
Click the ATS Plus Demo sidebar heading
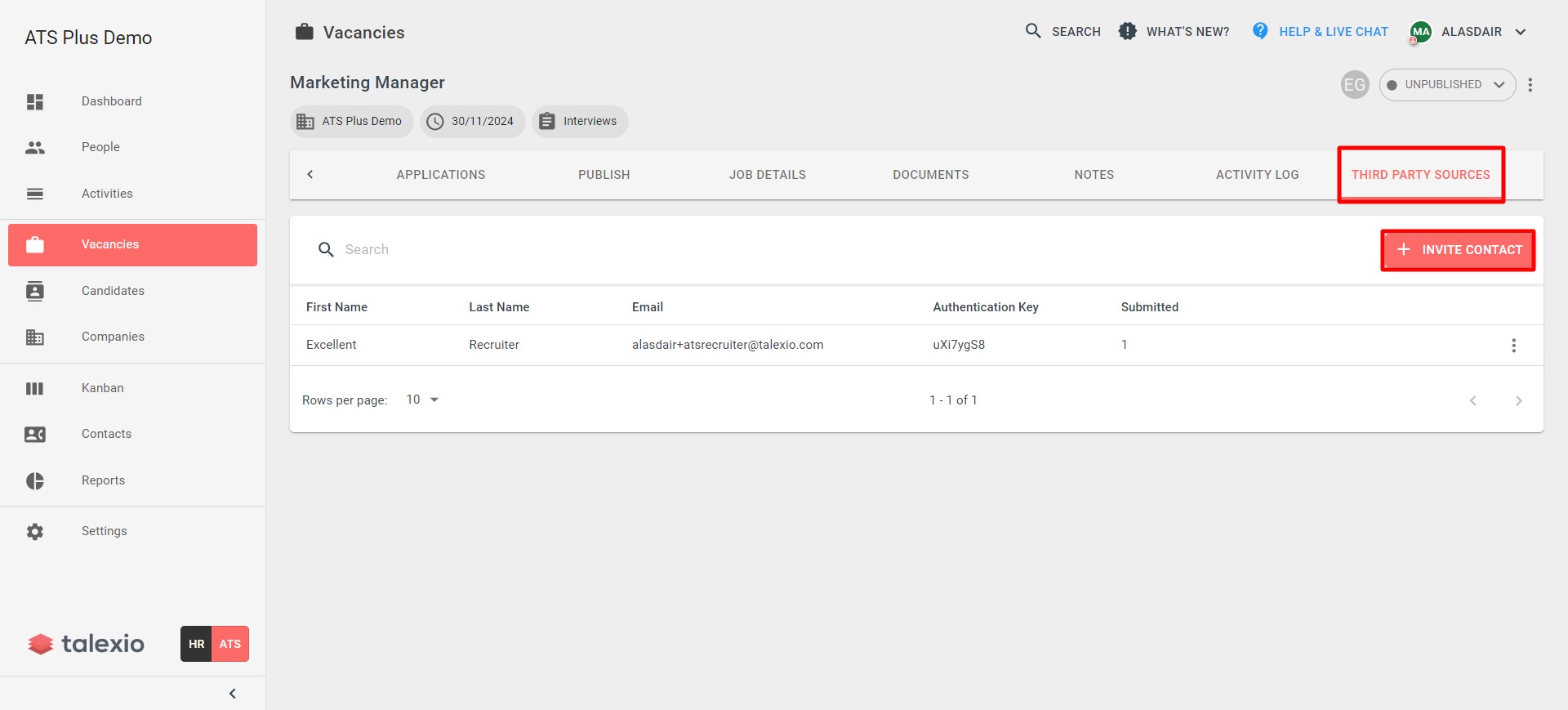(88, 38)
